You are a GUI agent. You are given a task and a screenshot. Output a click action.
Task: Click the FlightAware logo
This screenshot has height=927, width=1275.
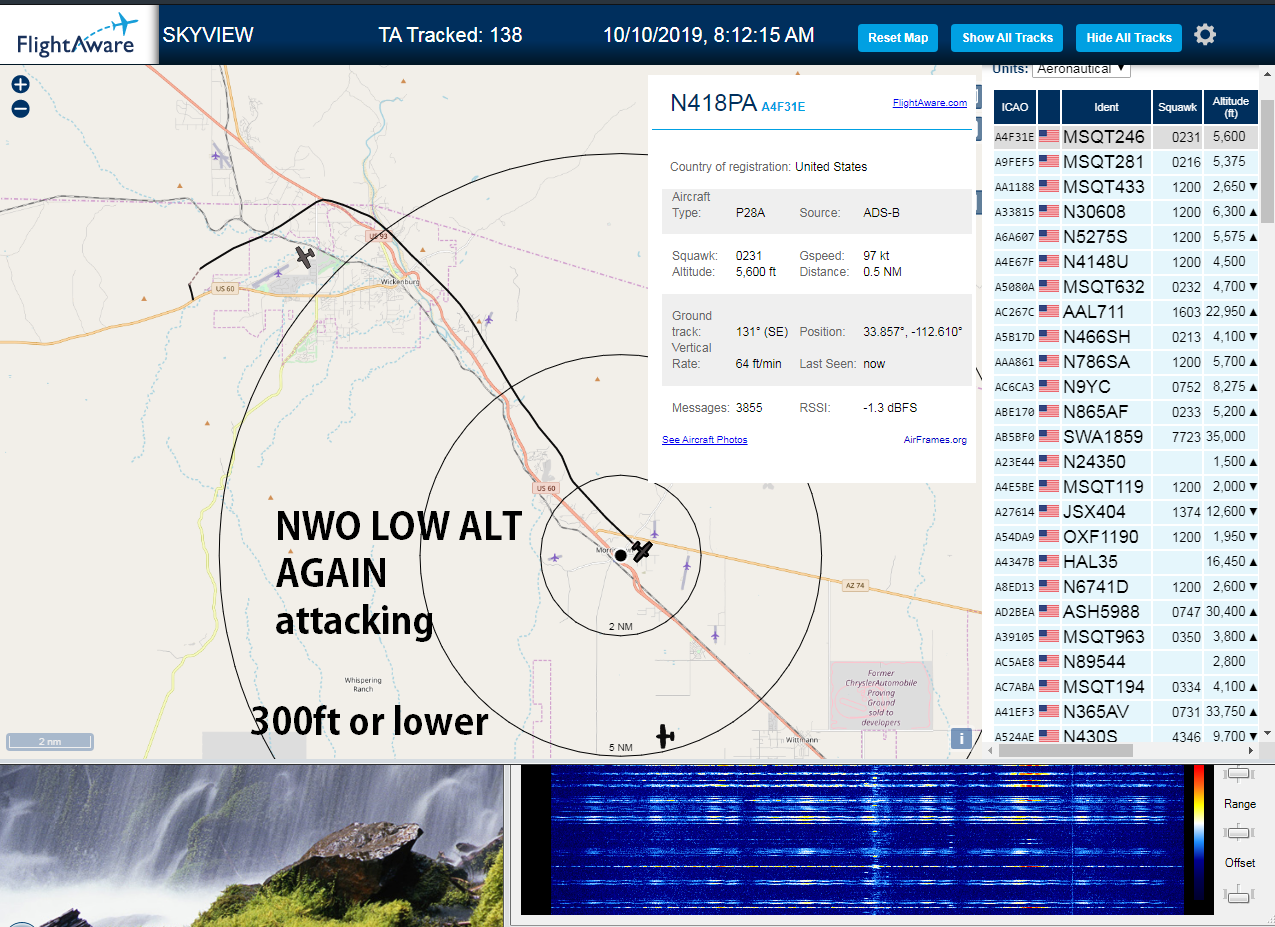click(78, 34)
